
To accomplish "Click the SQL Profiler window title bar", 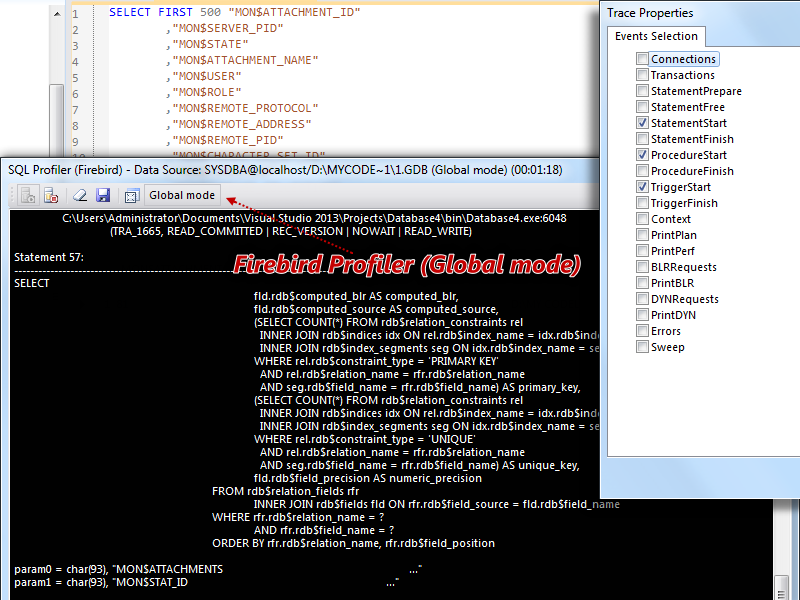I will pyautogui.click(x=301, y=170).
